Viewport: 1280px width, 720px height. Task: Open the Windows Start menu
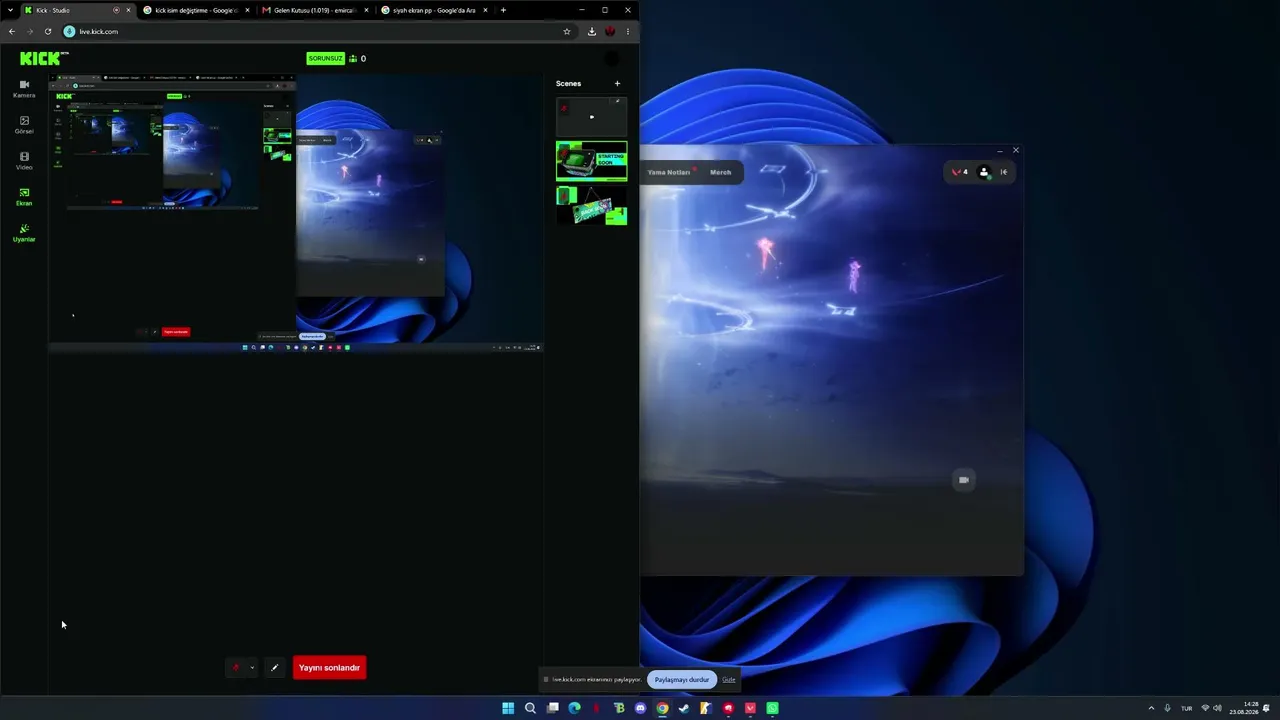pos(508,708)
